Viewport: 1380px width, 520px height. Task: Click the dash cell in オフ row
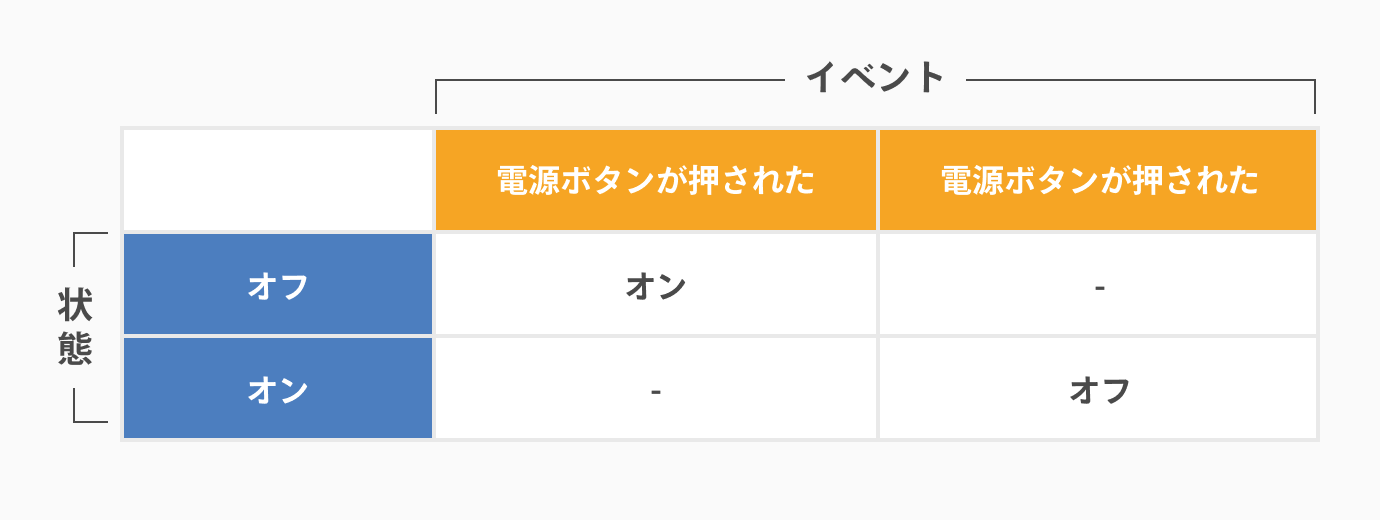[x=1098, y=285]
